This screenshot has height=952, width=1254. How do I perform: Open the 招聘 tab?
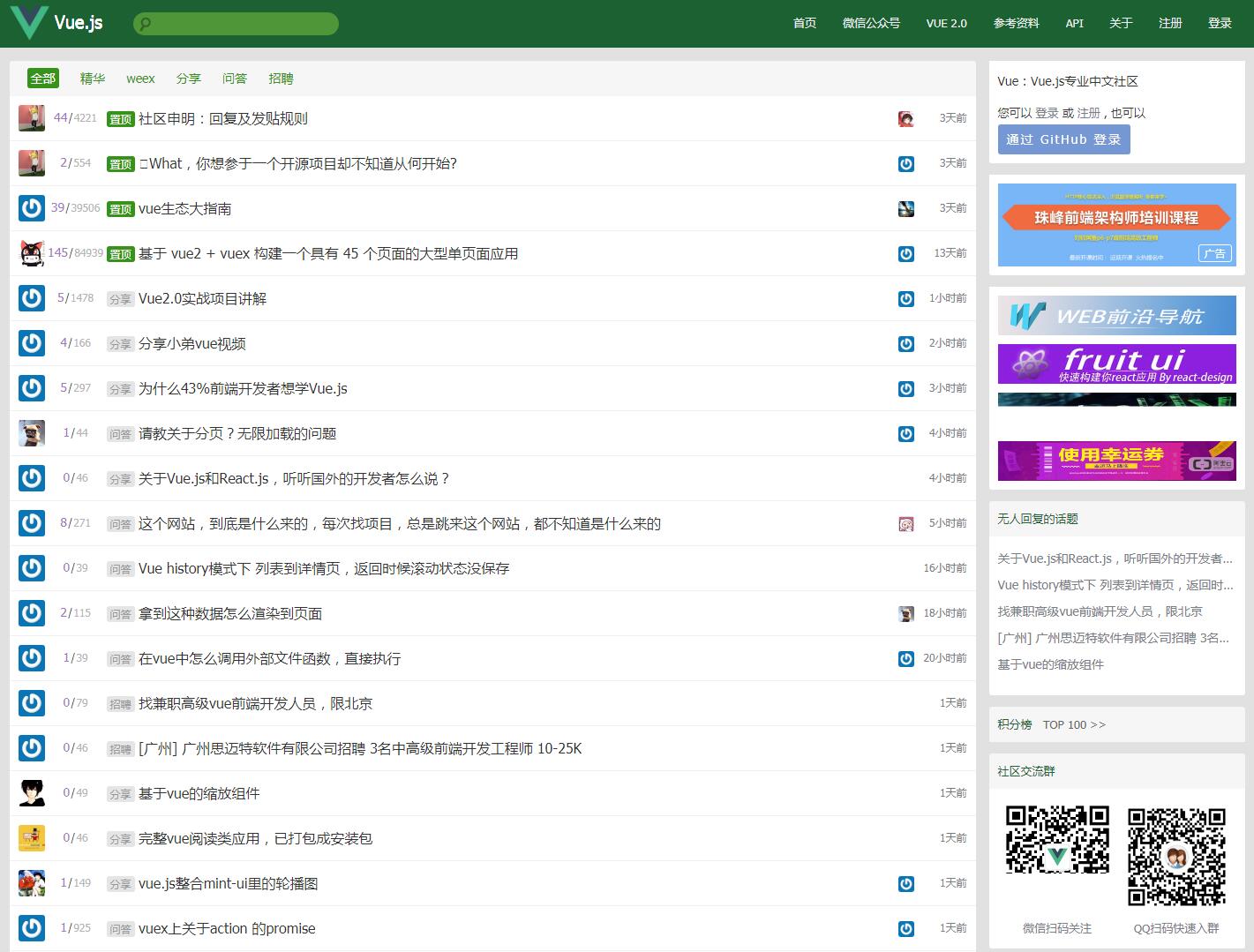click(281, 79)
